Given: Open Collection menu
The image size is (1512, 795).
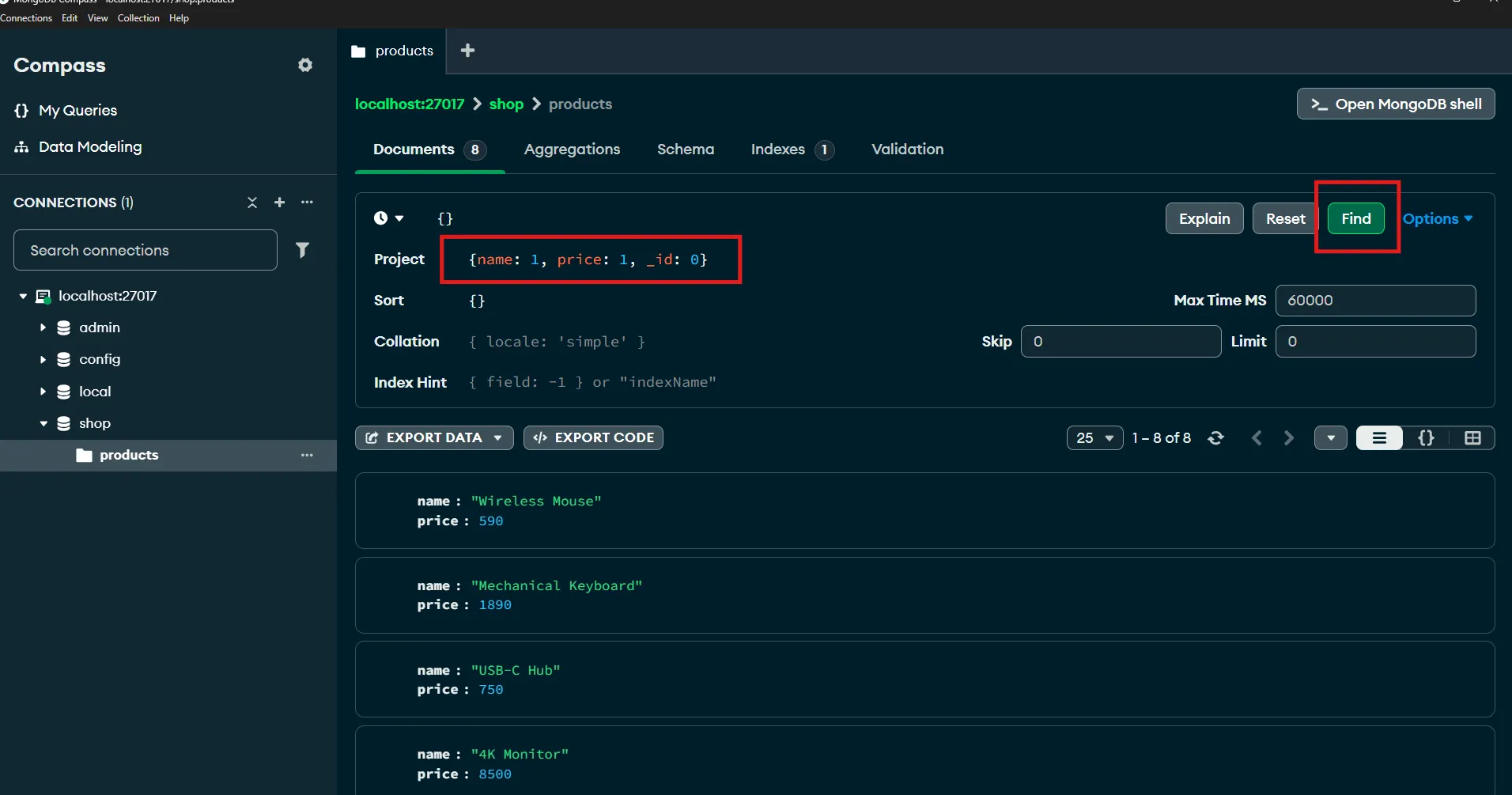Looking at the screenshot, I should pyautogui.click(x=138, y=18).
